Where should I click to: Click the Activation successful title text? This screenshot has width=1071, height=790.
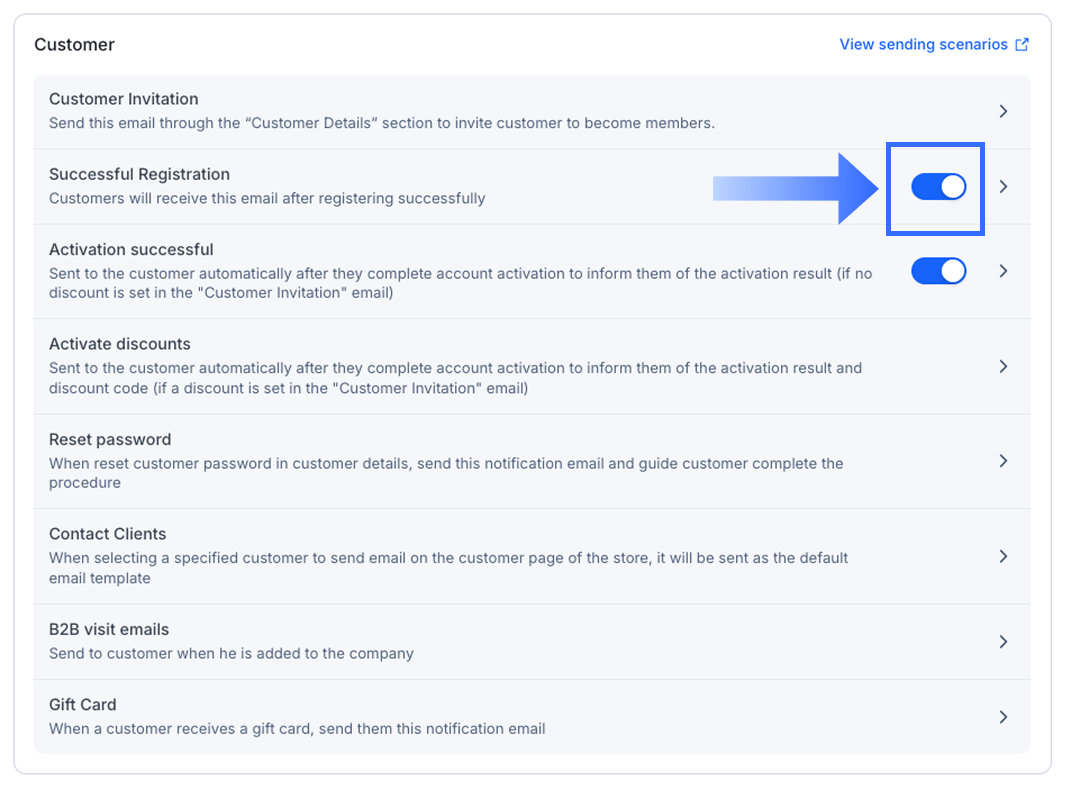click(131, 250)
